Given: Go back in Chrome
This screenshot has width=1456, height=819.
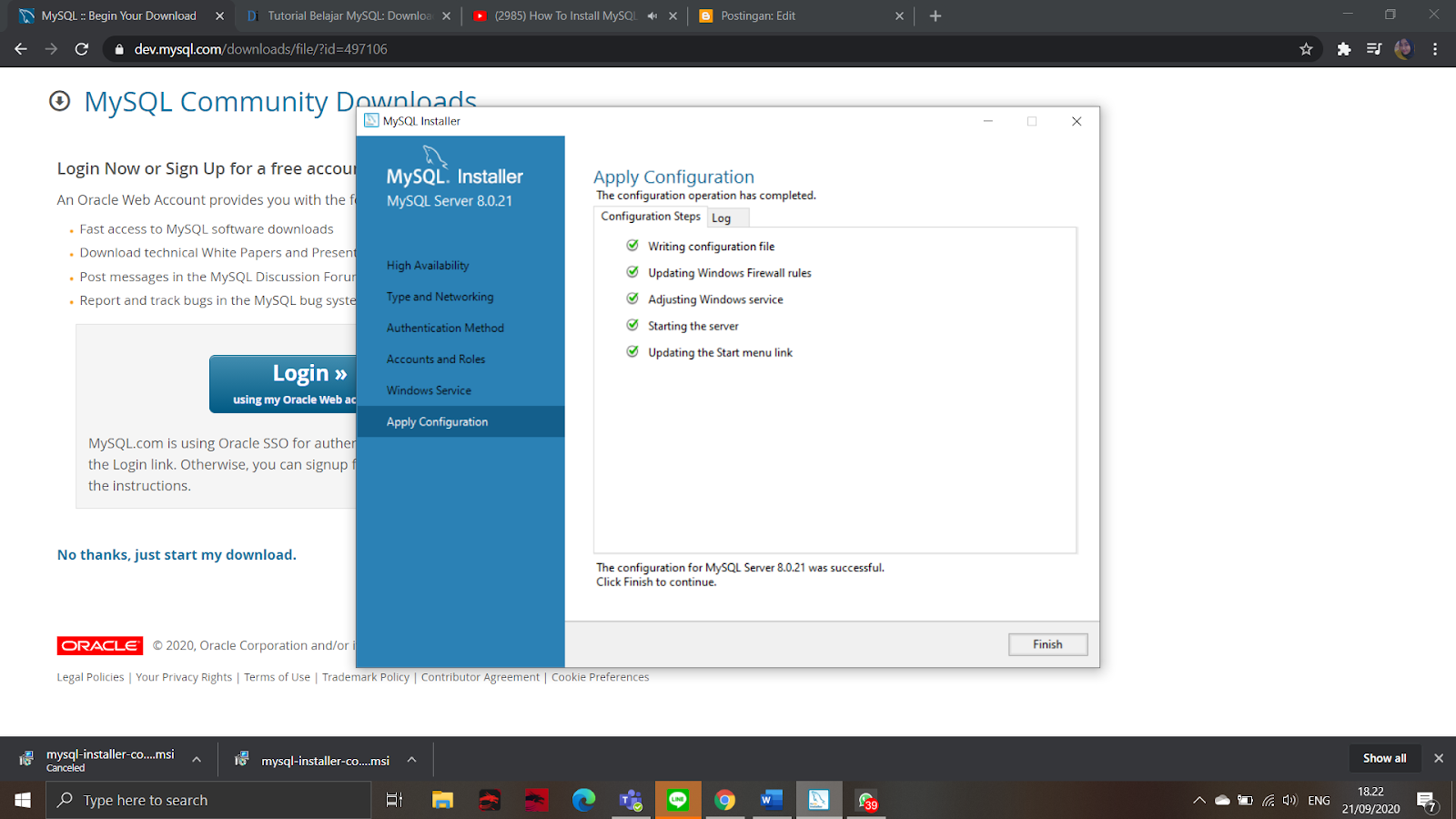Looking at the screenshot, I should coord(21,49).
